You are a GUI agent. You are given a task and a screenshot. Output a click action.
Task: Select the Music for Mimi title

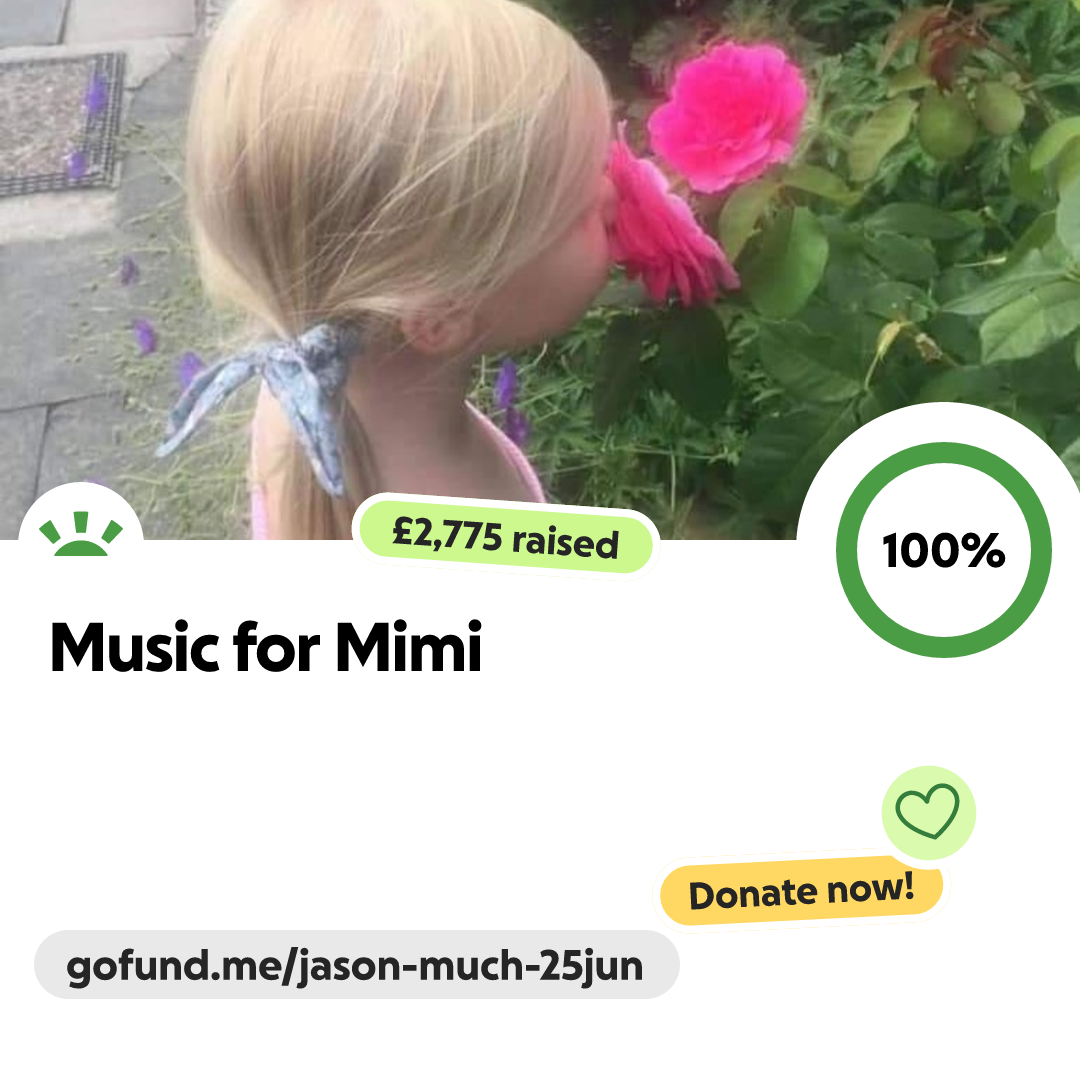pyautogui.click(x=266, y=647)
